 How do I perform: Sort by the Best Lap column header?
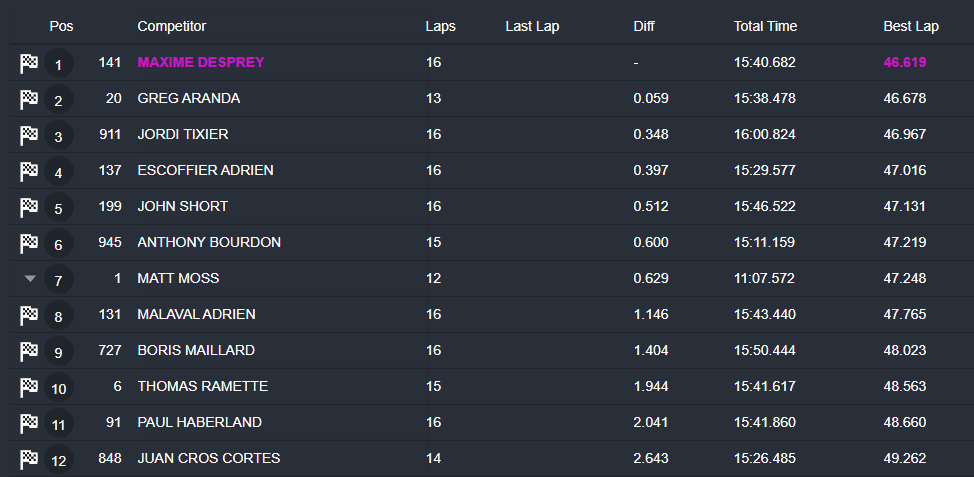tap(910, 26)
